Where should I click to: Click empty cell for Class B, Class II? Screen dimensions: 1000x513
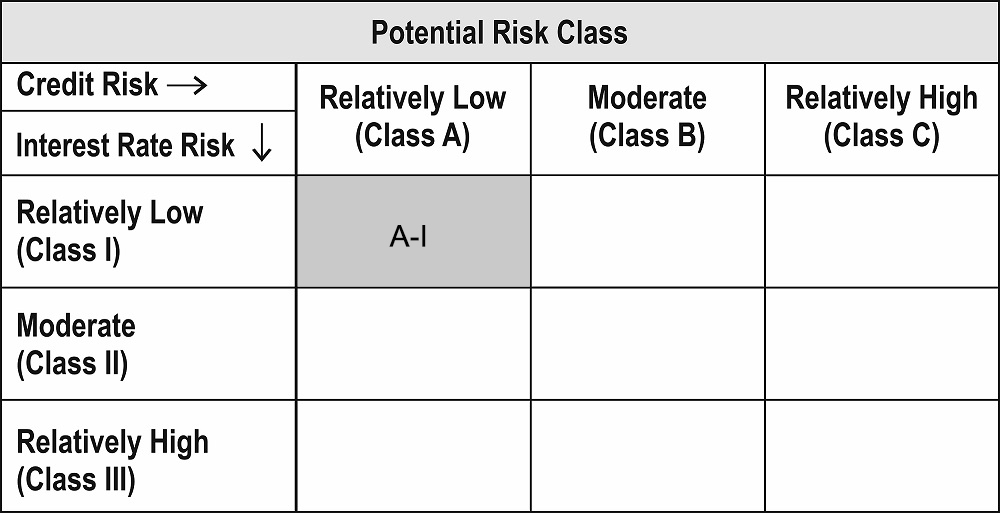(x=647, y=344)
